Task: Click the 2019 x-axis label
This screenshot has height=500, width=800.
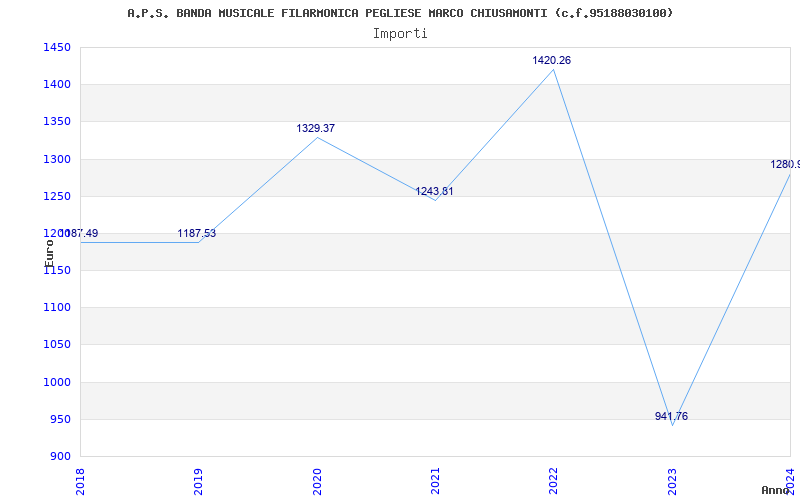Action: [x=198, y=481]
